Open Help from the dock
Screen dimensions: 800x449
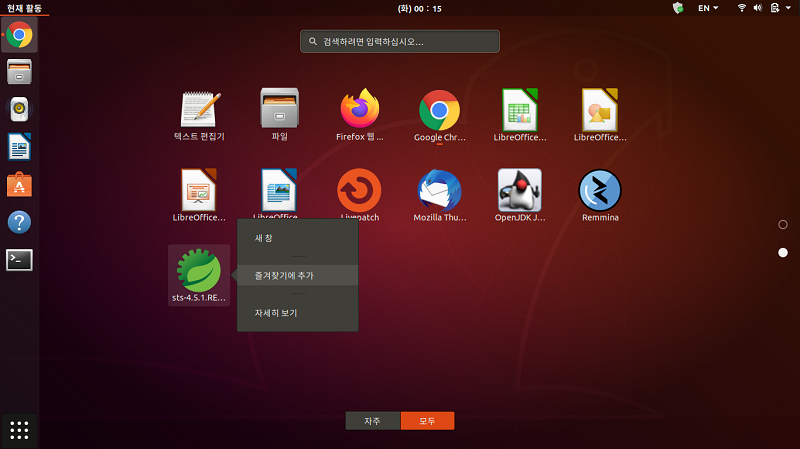coord(19,222)
